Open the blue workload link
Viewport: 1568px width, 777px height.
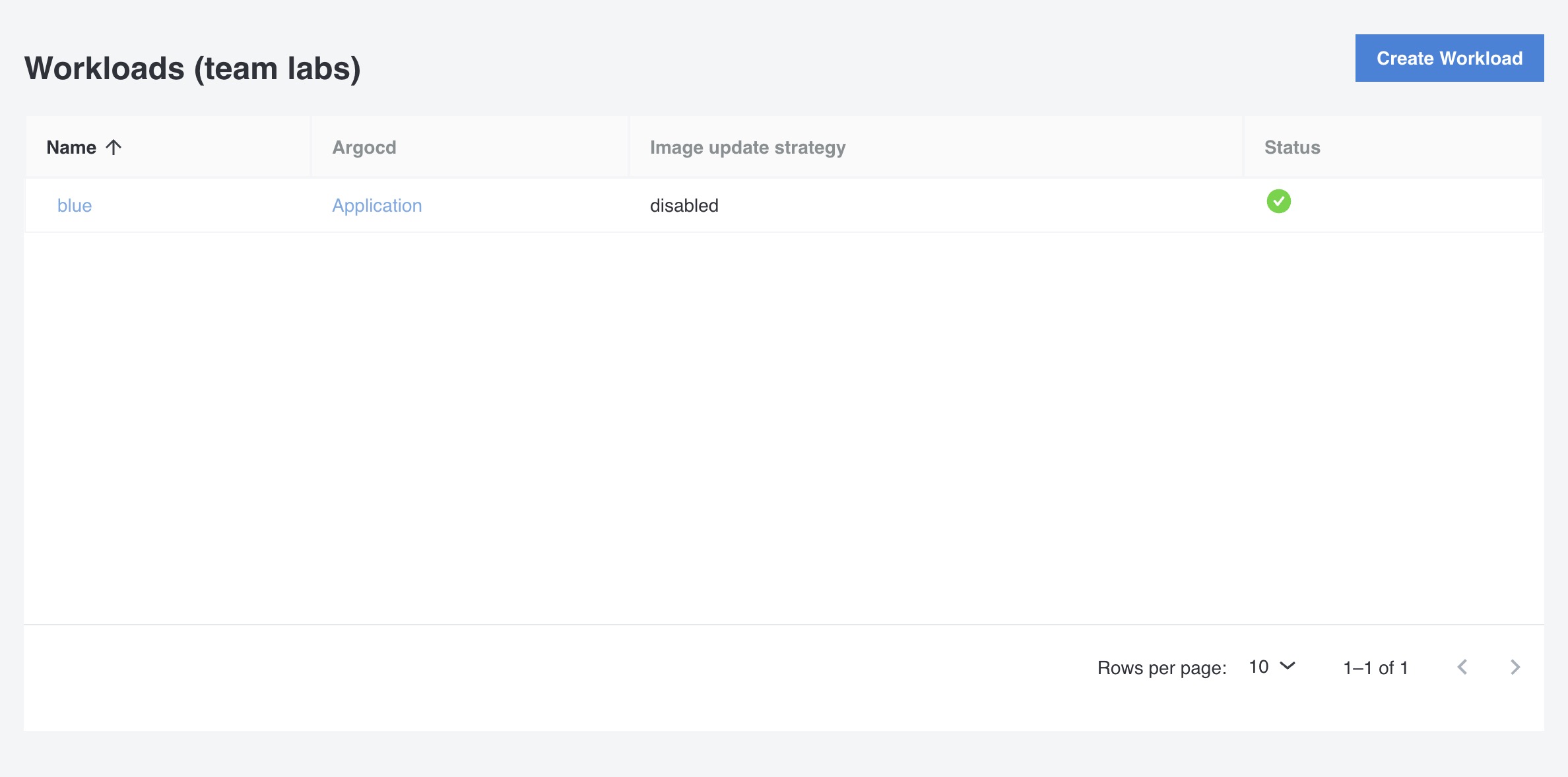click(75, 206)
